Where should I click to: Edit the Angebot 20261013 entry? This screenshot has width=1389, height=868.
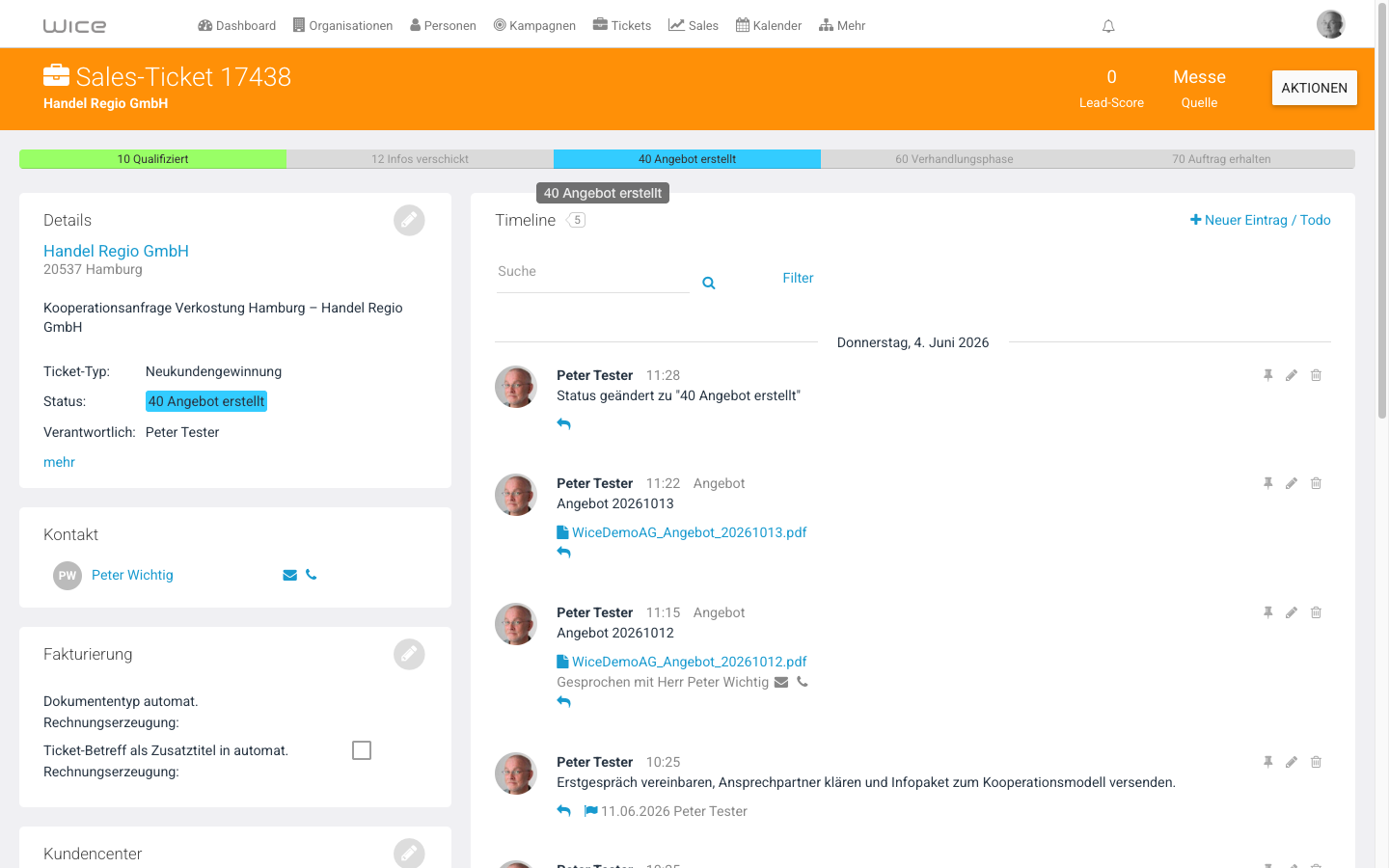click(1292, 483)
